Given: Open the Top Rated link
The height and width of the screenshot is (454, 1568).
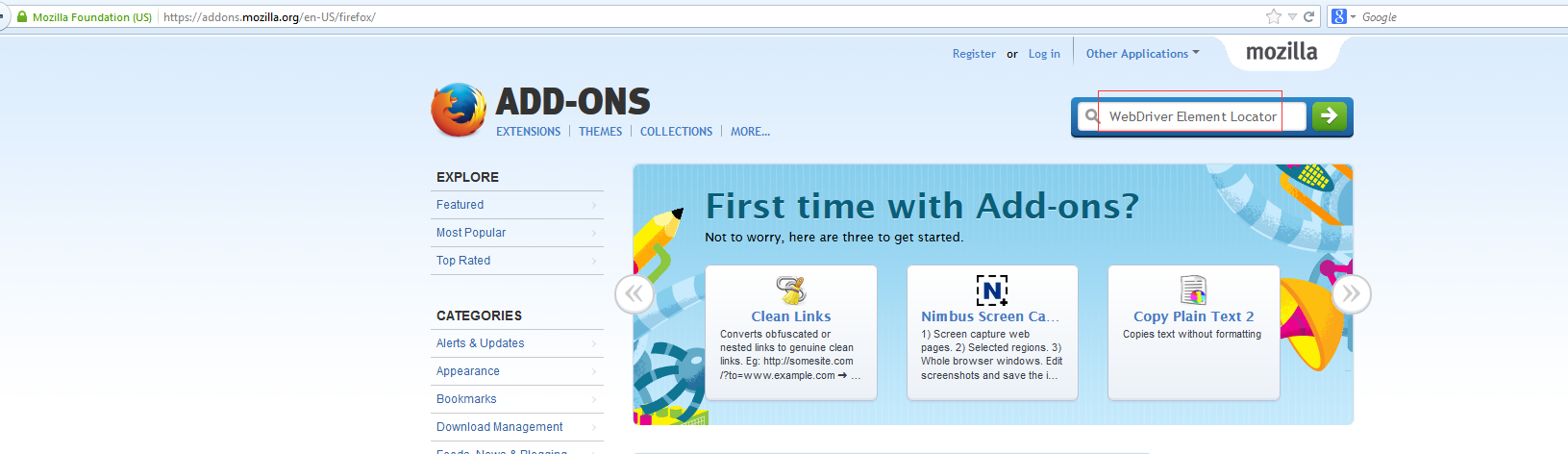Looking at the screenshot, I should tap(517, 261).
